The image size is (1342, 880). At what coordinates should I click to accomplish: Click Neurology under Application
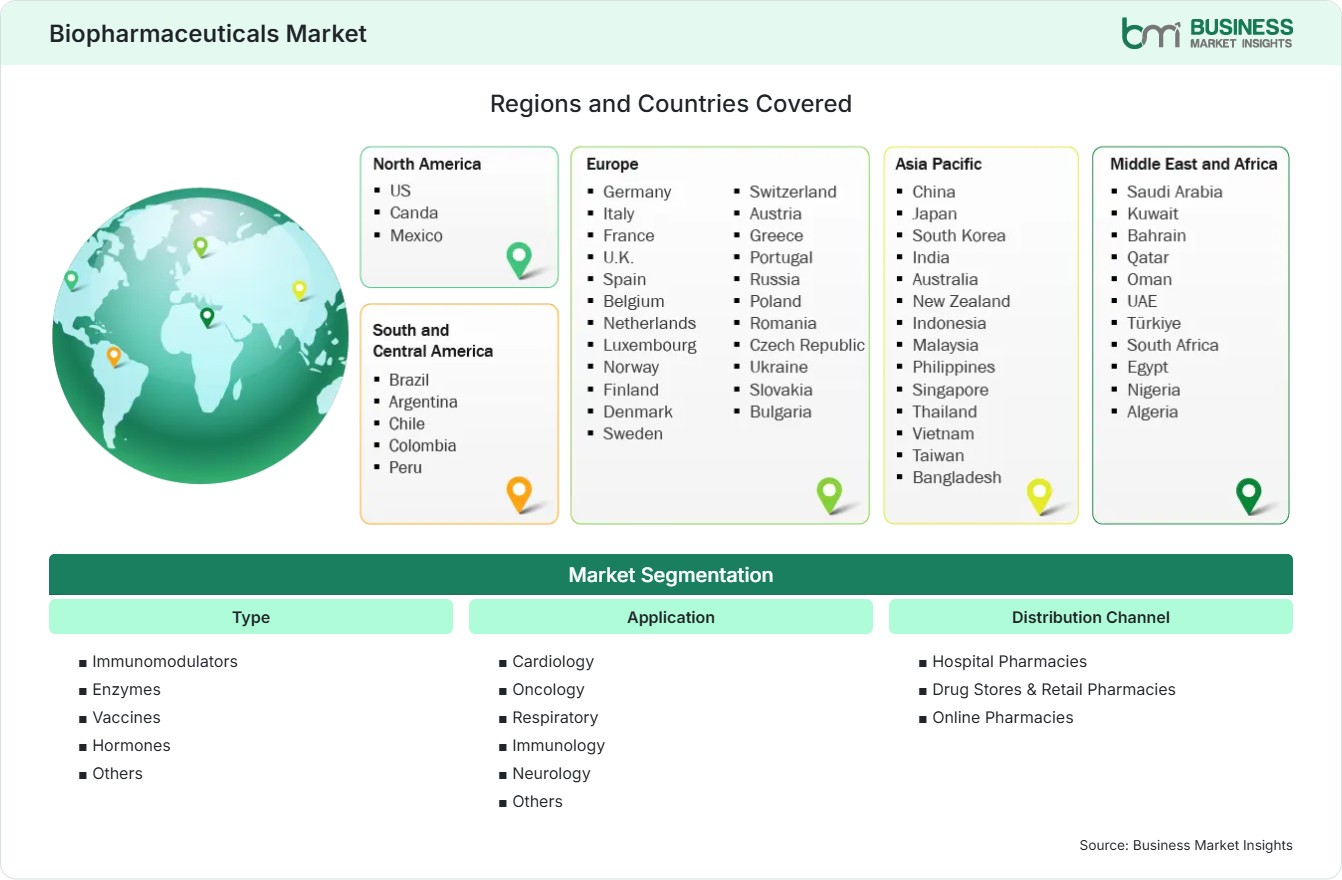coord(551,774)
